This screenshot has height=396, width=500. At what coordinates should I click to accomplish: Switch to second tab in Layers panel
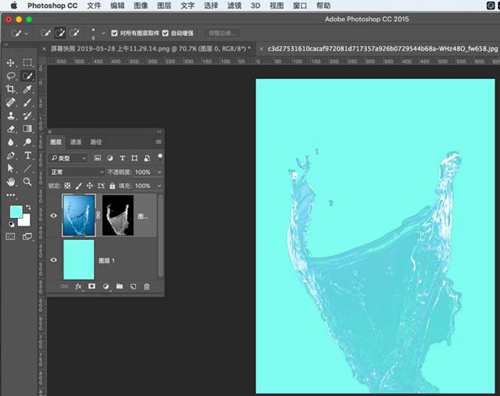pos(76,142)
